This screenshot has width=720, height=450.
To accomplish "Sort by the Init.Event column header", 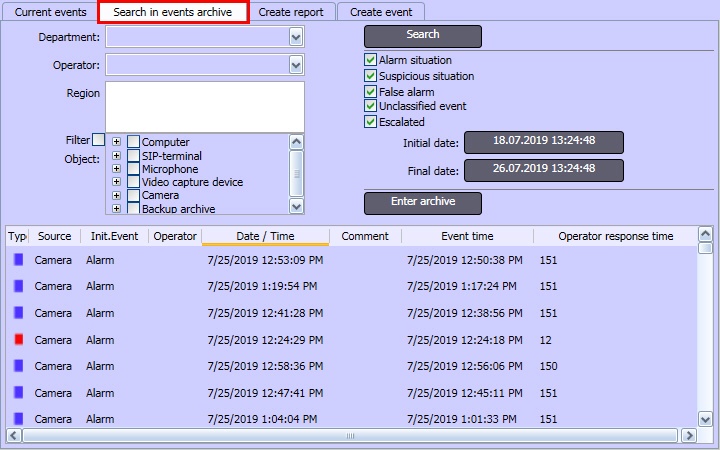I will click(x=114, y=236).
